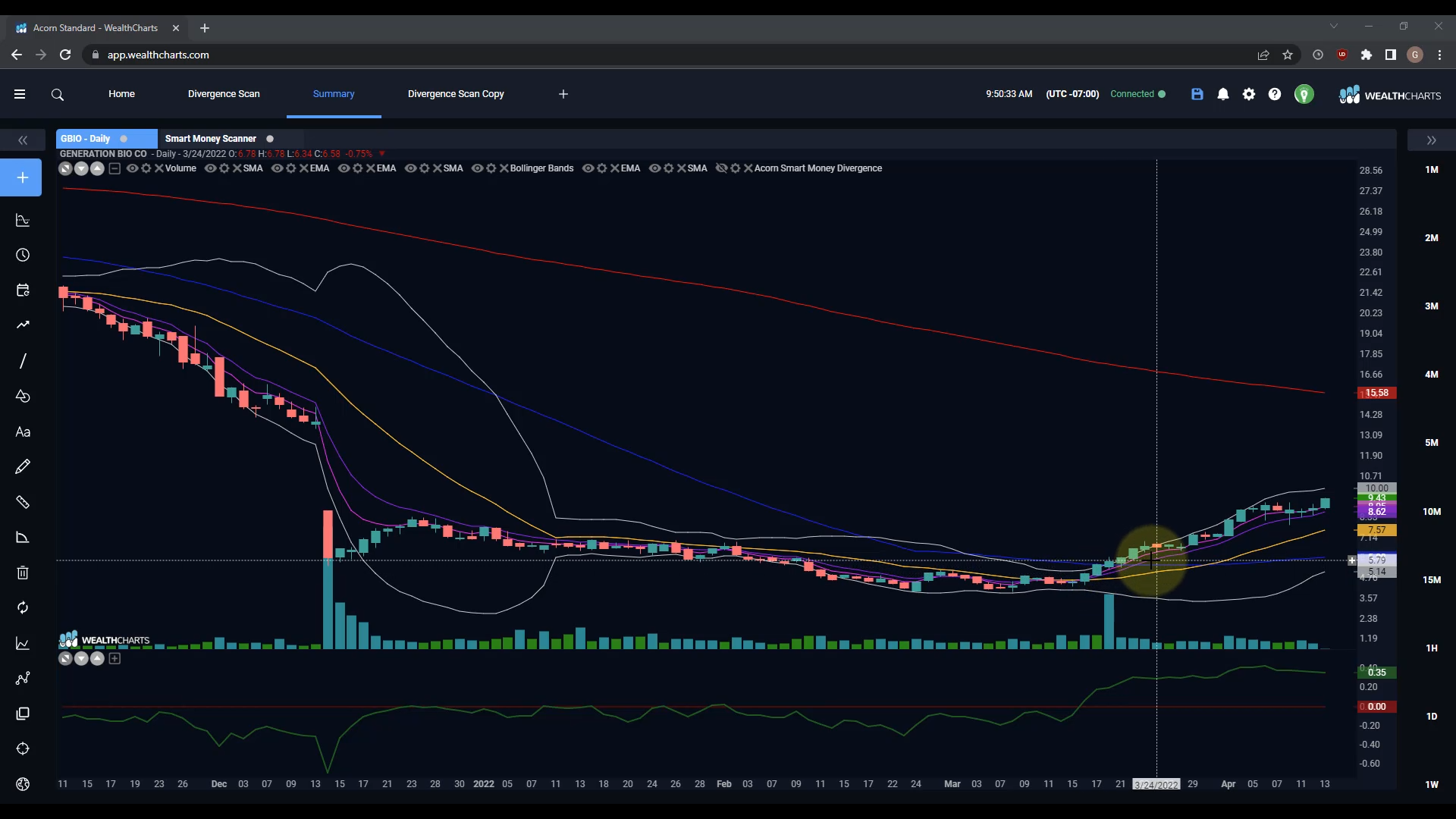
Task: Set timeframe to 1H
Action: [1431, 648]
